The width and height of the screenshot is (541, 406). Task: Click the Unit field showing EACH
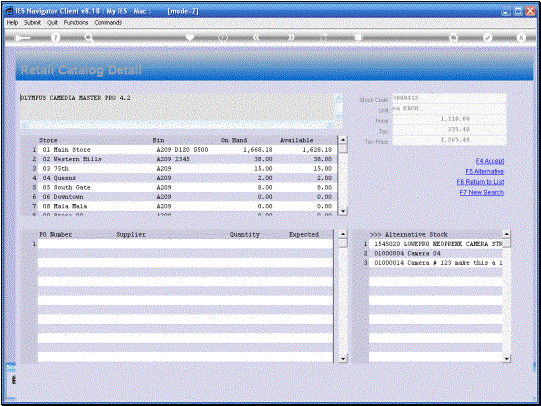point(449,109)
